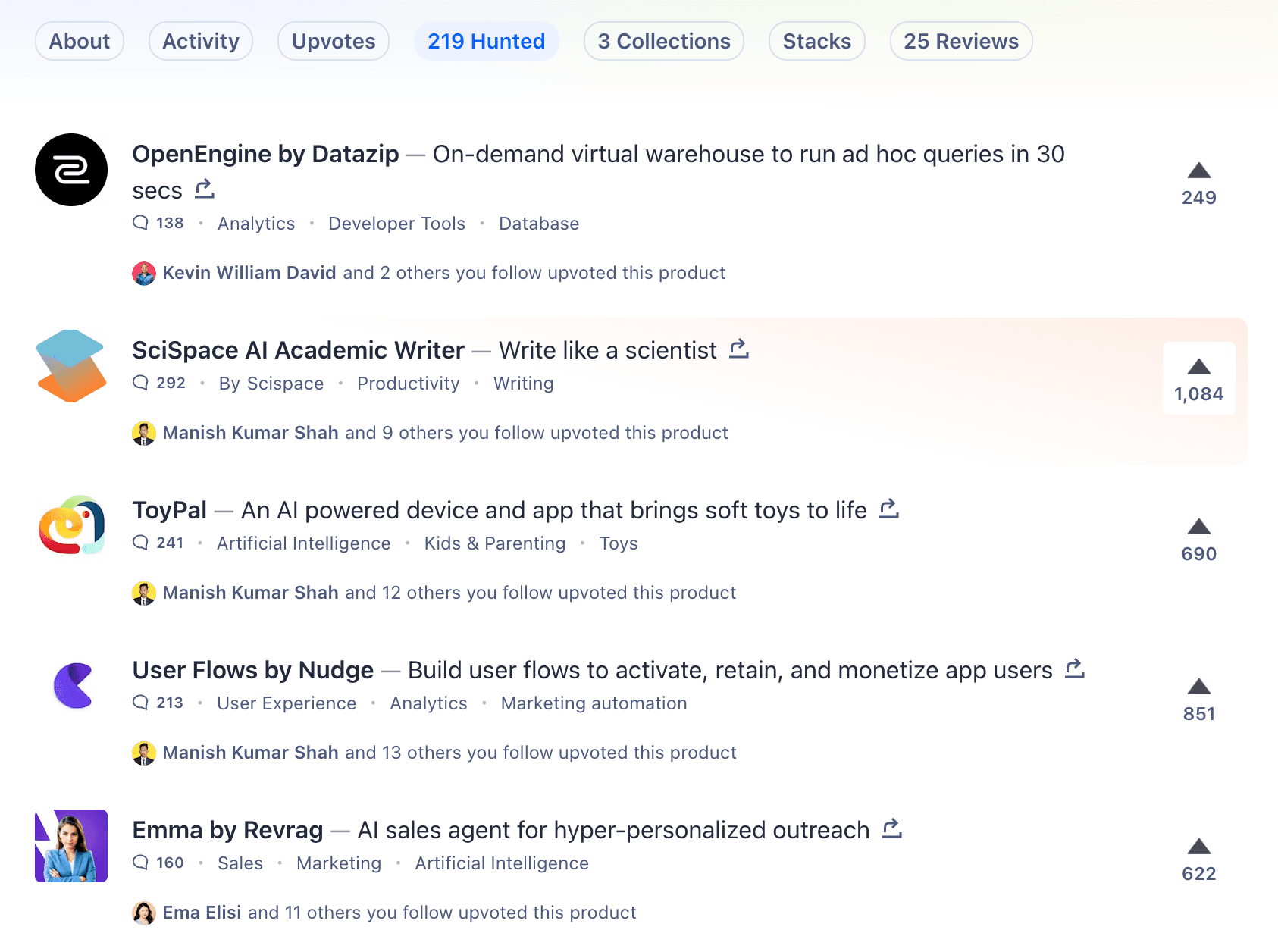Click Kevin William David's avatar

144,274
